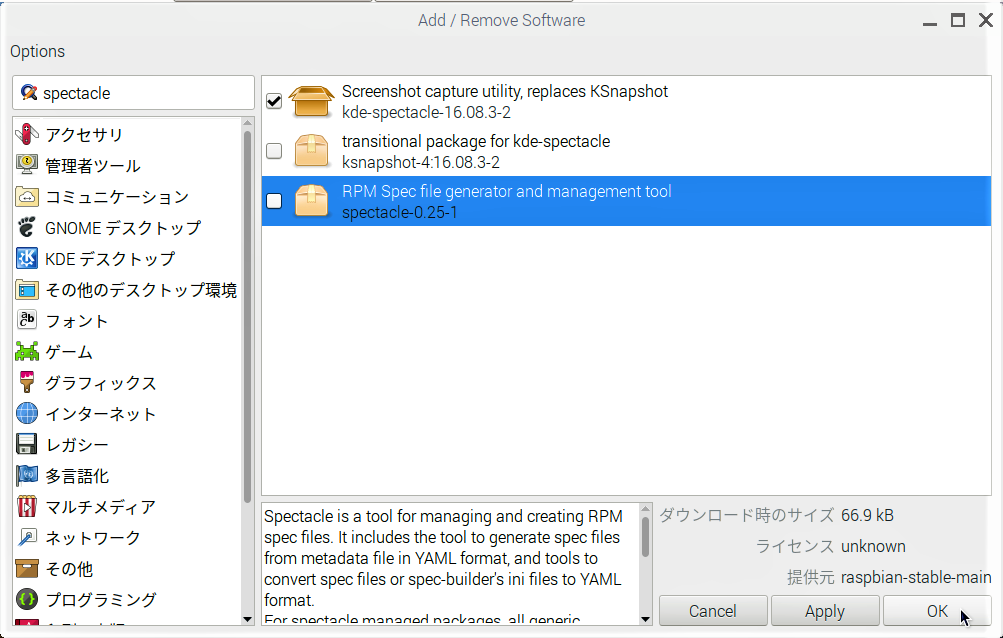Select the KDE デスクトップ category label
Image resolution: width=1003 pixels, height=638 pixels.
pos(110,259)
